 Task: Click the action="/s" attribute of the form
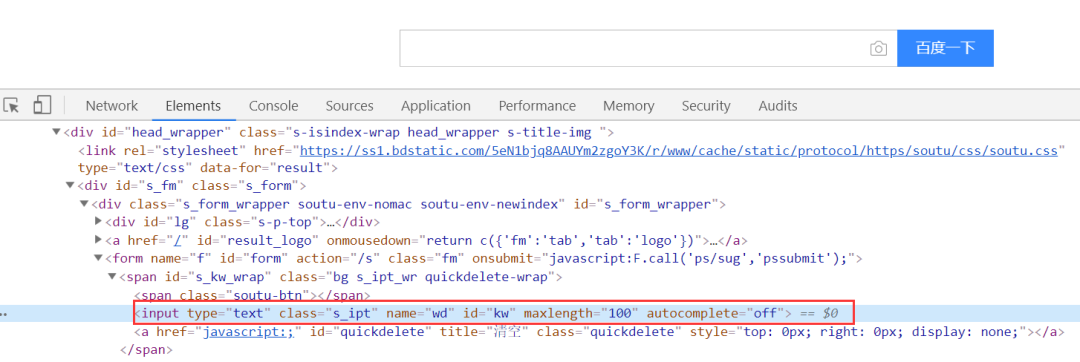tap(338, 259)
